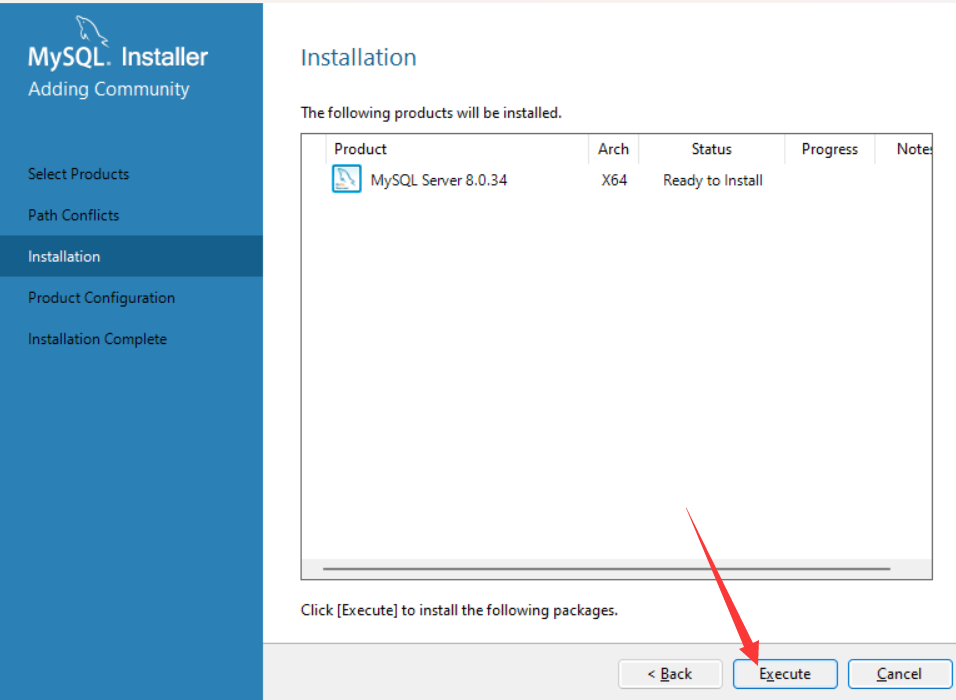956x700 pixels.
Task: Click the MySQL dolphin logo
Action: (92, 30)
